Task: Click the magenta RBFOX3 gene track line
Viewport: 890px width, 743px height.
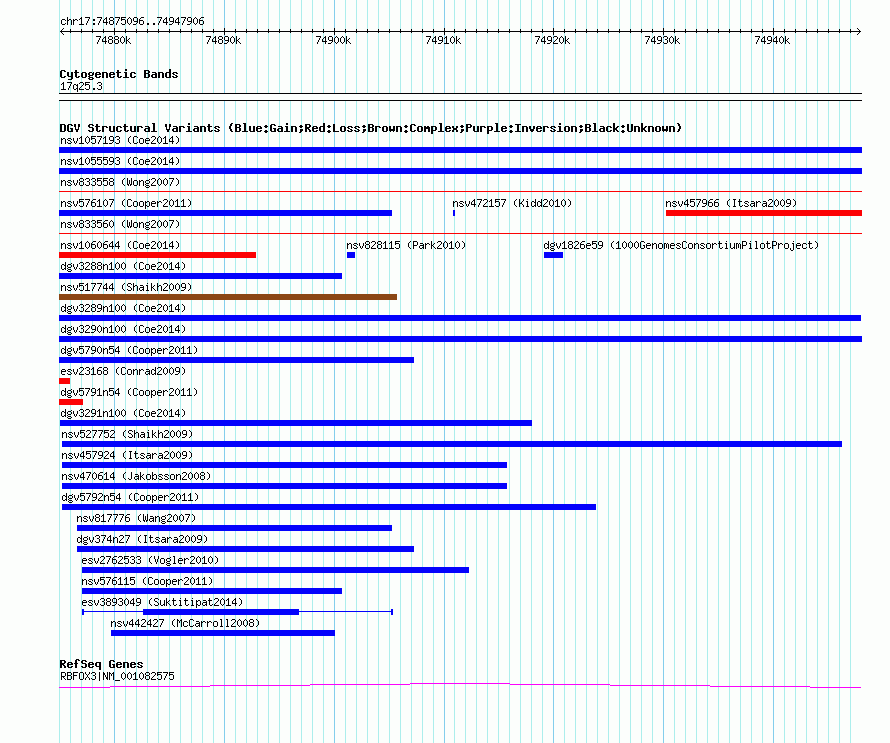Action: tap(460, 686)
